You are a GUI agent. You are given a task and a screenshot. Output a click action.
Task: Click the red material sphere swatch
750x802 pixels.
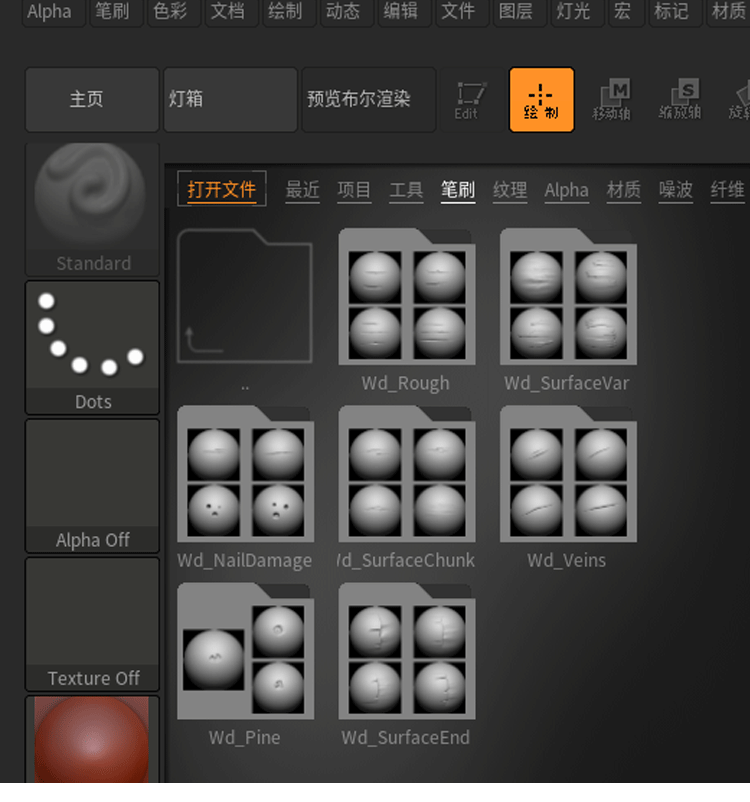pos(92,740)
